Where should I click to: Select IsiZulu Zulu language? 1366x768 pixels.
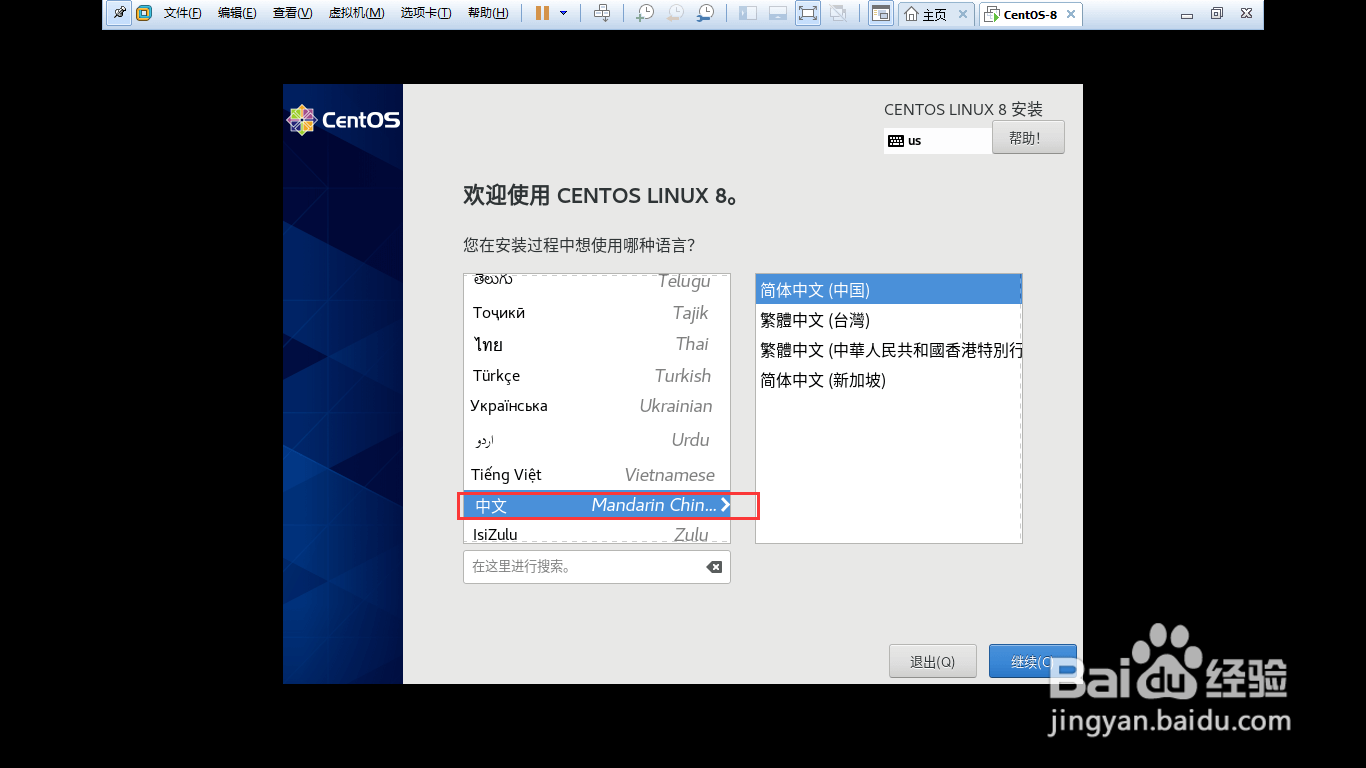tap(597, 534)
